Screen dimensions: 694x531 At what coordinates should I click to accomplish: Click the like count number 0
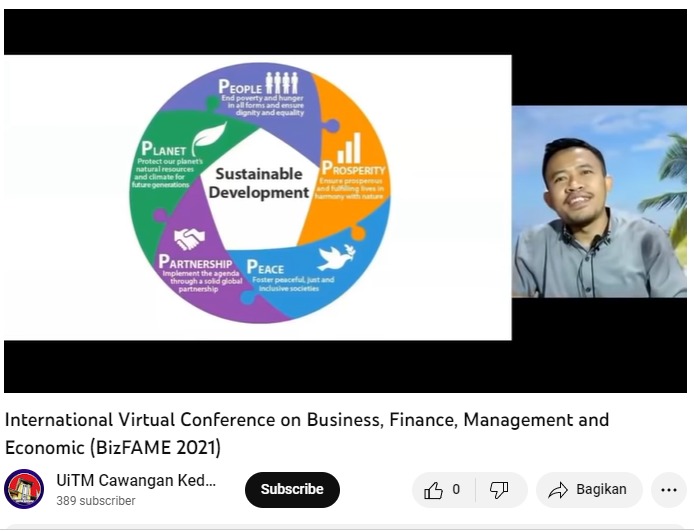(x=456, y=489)
